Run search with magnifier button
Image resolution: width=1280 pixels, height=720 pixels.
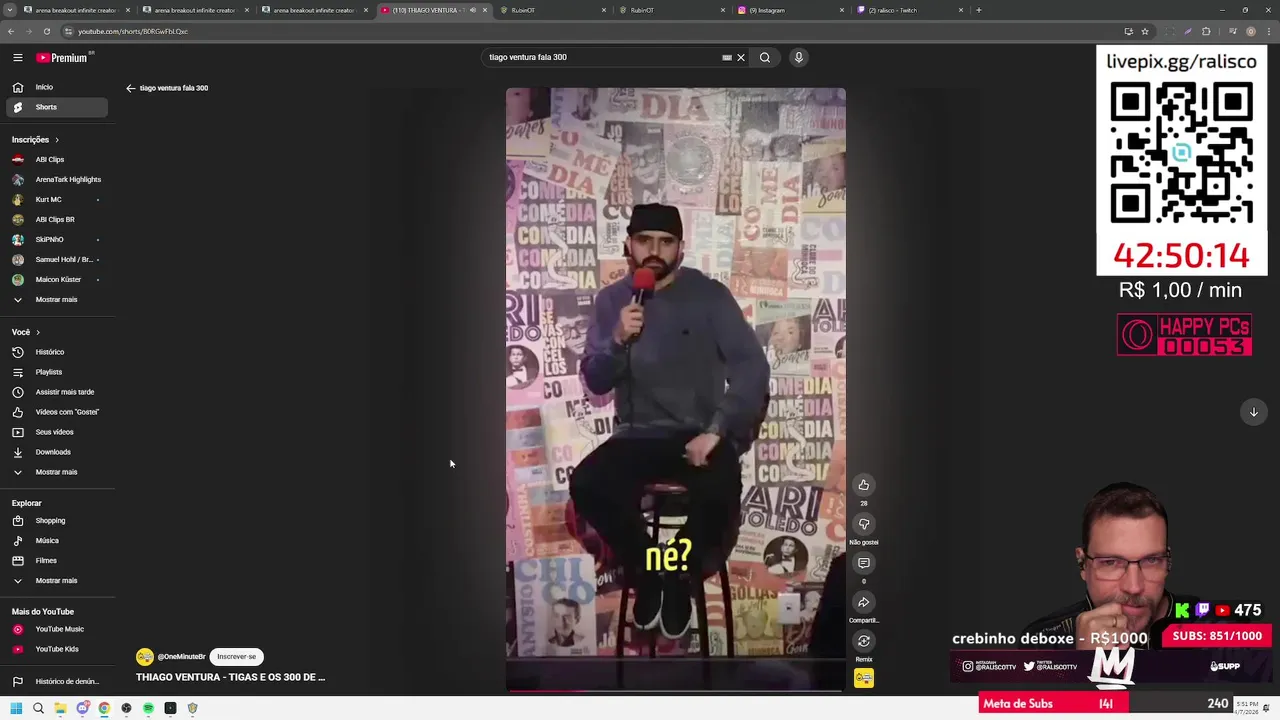click(x=765, y=57)
